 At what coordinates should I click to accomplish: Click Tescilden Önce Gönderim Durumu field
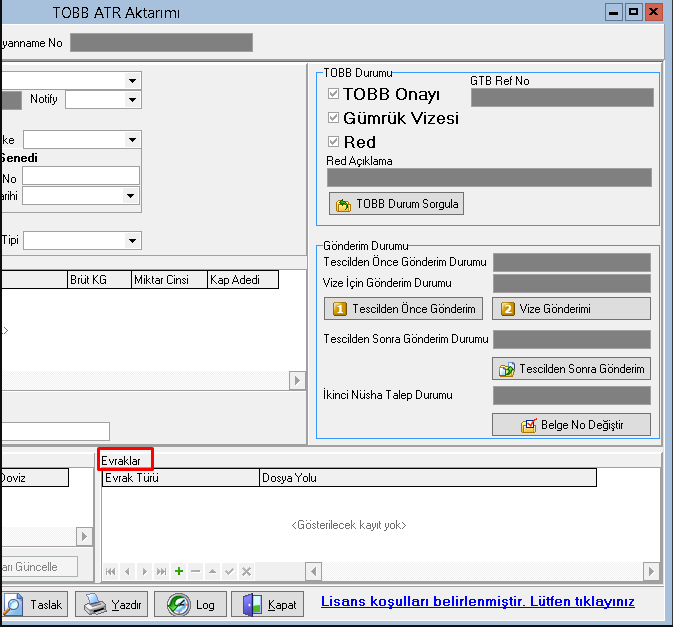click(572, 262)
